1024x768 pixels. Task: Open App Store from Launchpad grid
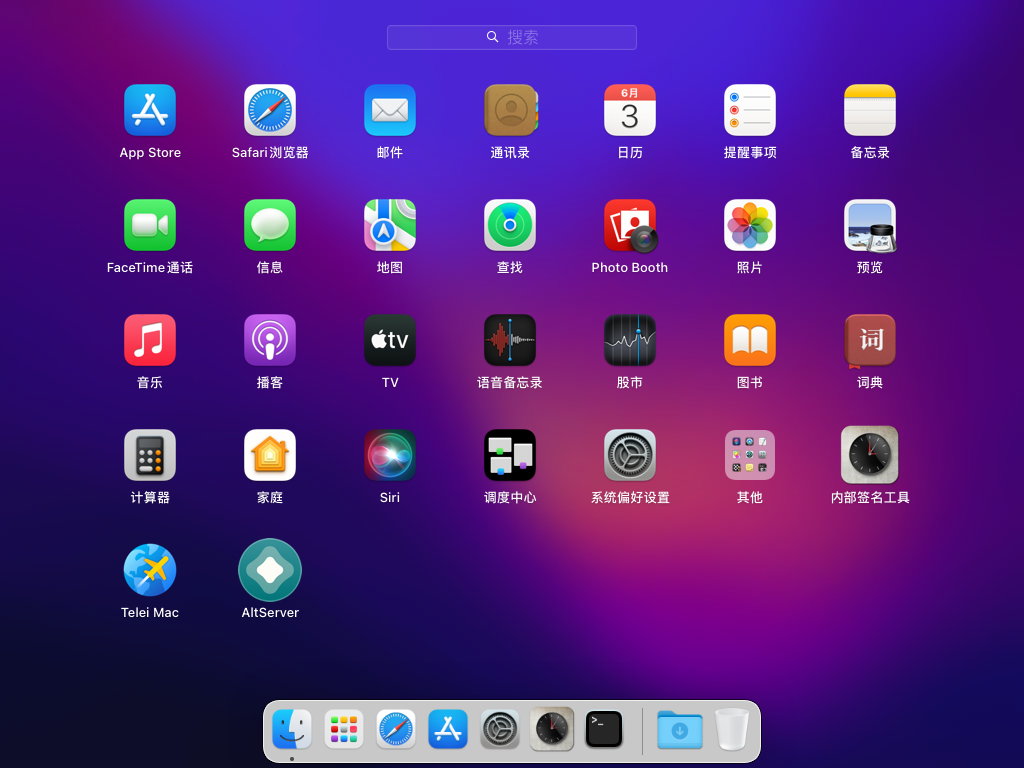[150, 110]
